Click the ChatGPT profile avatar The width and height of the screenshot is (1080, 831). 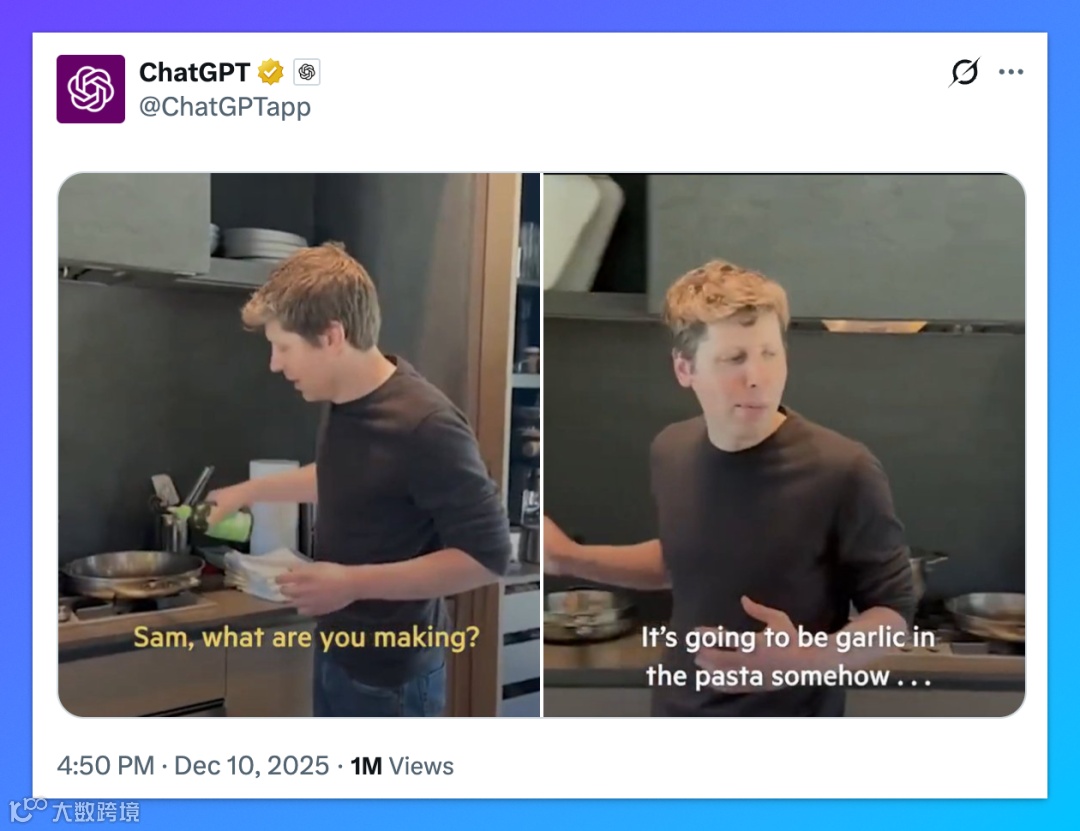91,90
